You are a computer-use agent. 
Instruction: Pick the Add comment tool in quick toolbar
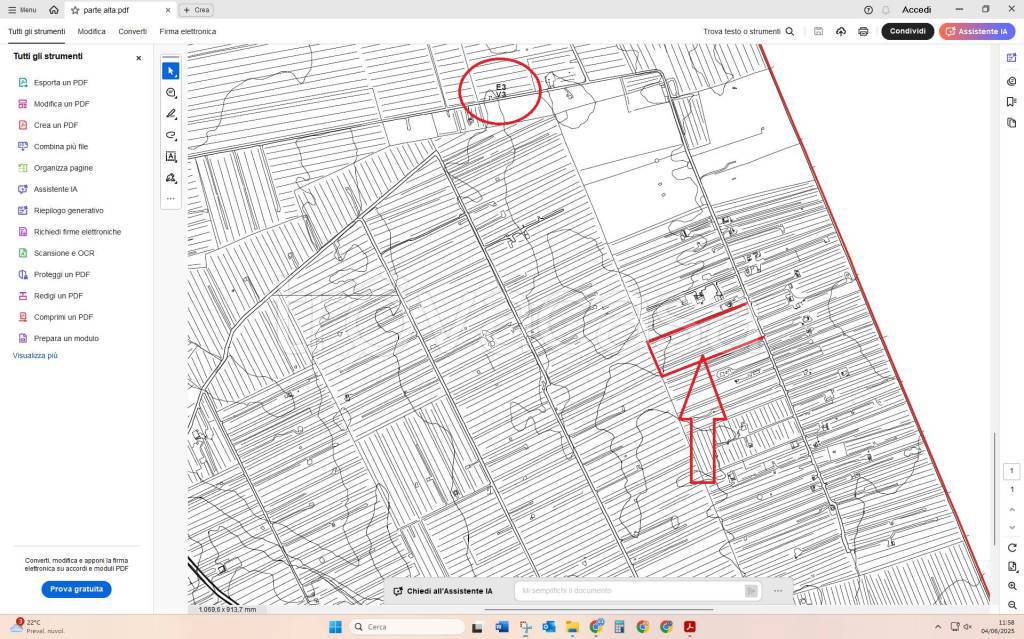pos(170,93)
